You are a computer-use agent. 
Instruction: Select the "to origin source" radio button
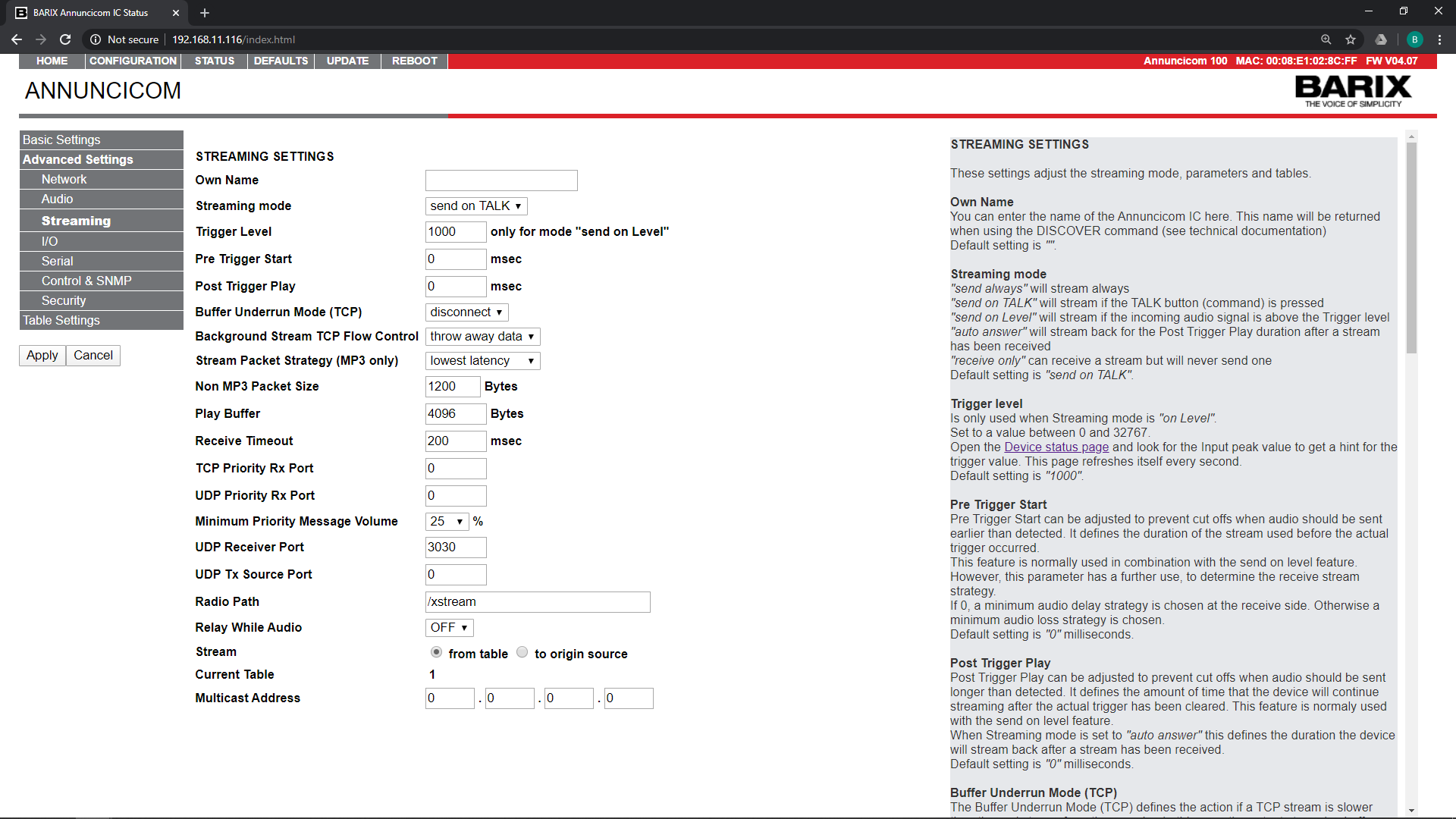(522, 652)
